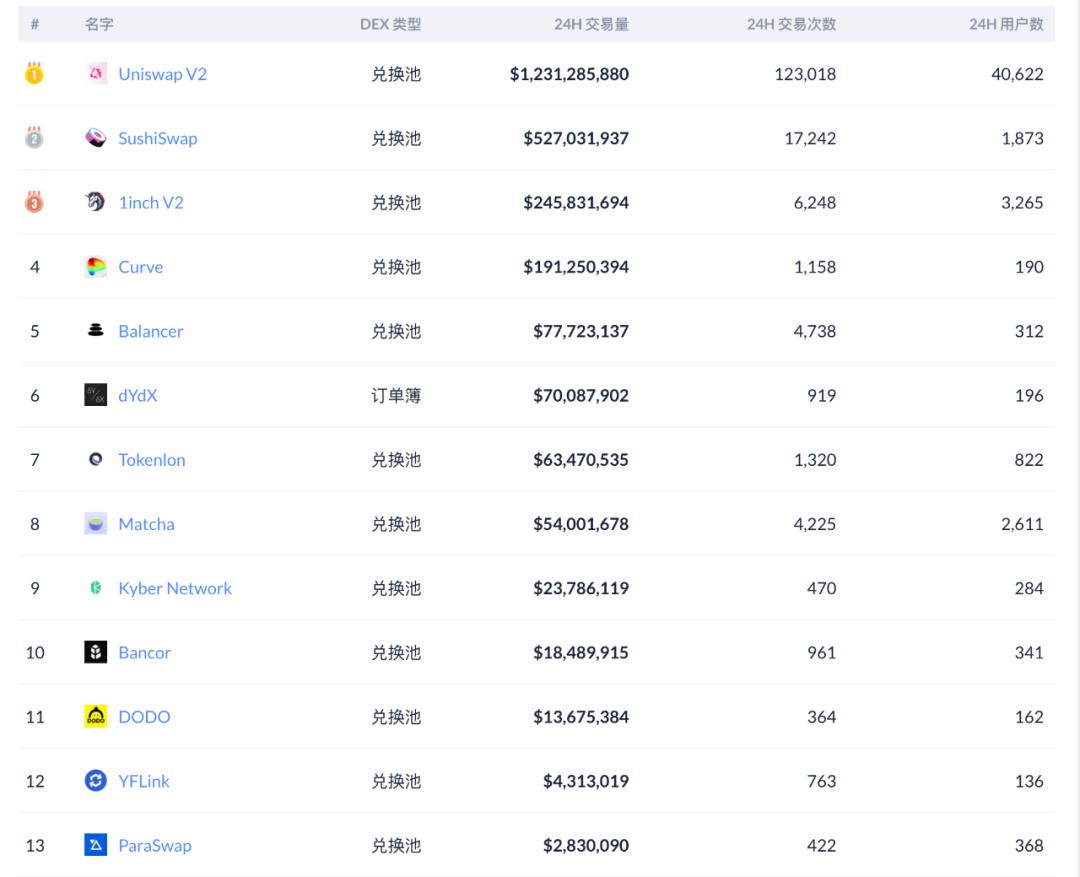
Task: Click the bronze third-place medal icon
Action: (x=34, y=201)
